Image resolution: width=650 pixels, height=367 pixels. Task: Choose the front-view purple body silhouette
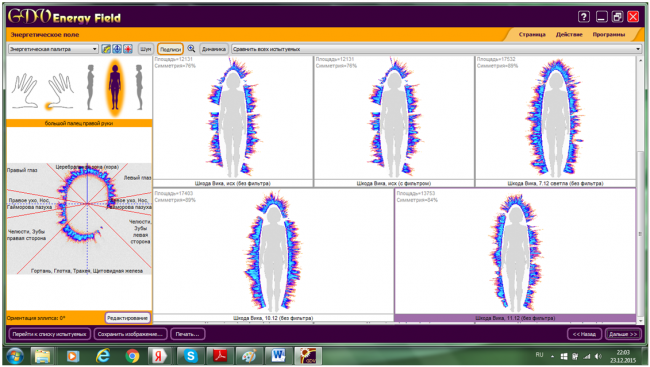pyautogui.click(x=114, y=88)
